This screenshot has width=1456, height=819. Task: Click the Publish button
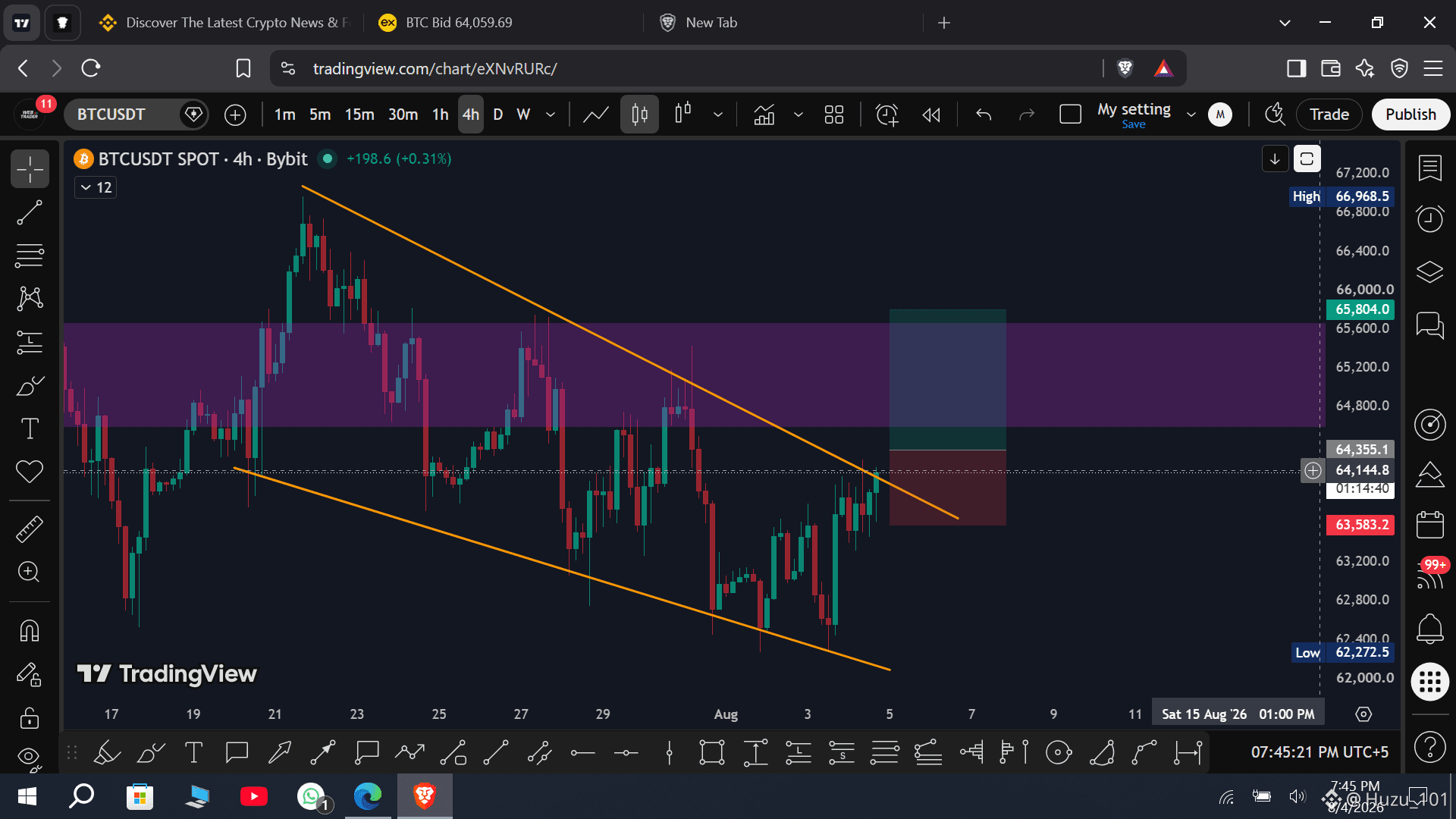(1410, 115)
